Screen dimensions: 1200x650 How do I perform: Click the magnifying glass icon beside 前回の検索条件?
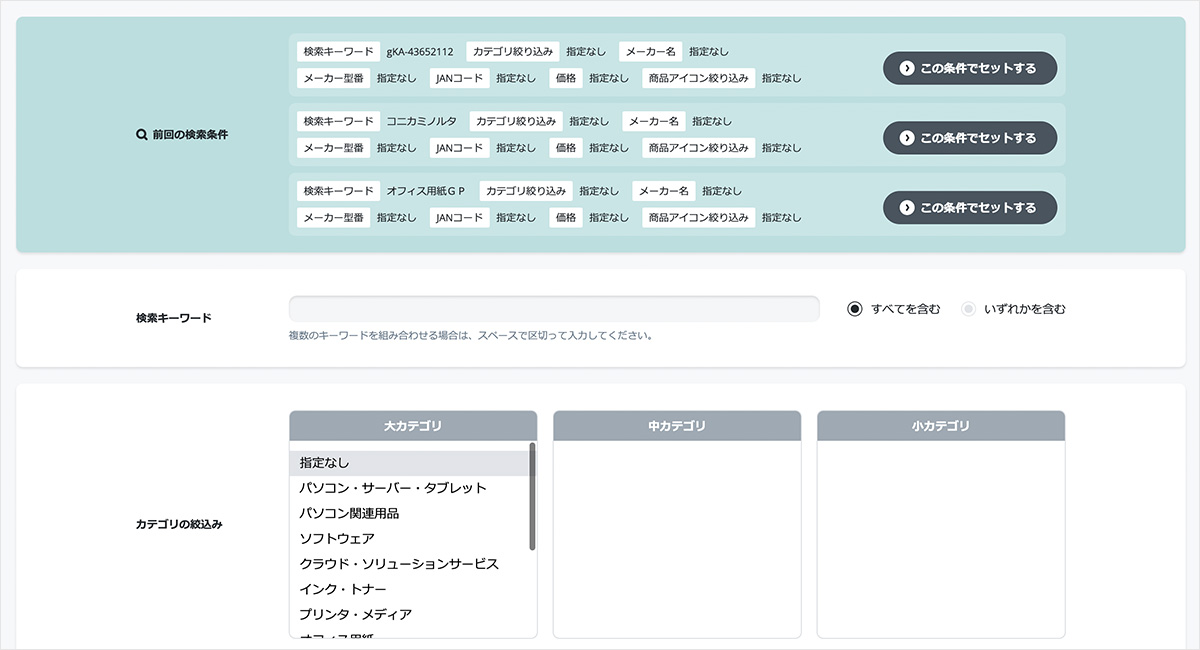[x=141, y=134]
